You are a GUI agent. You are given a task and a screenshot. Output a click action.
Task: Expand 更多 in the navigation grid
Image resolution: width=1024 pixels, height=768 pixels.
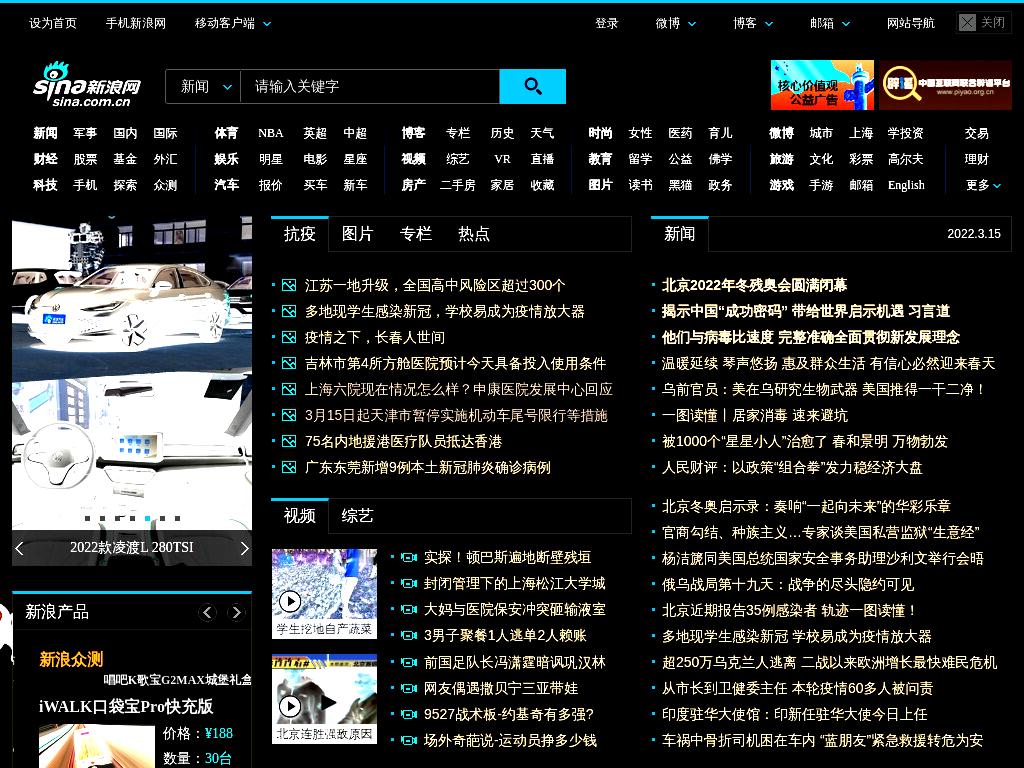983,185
